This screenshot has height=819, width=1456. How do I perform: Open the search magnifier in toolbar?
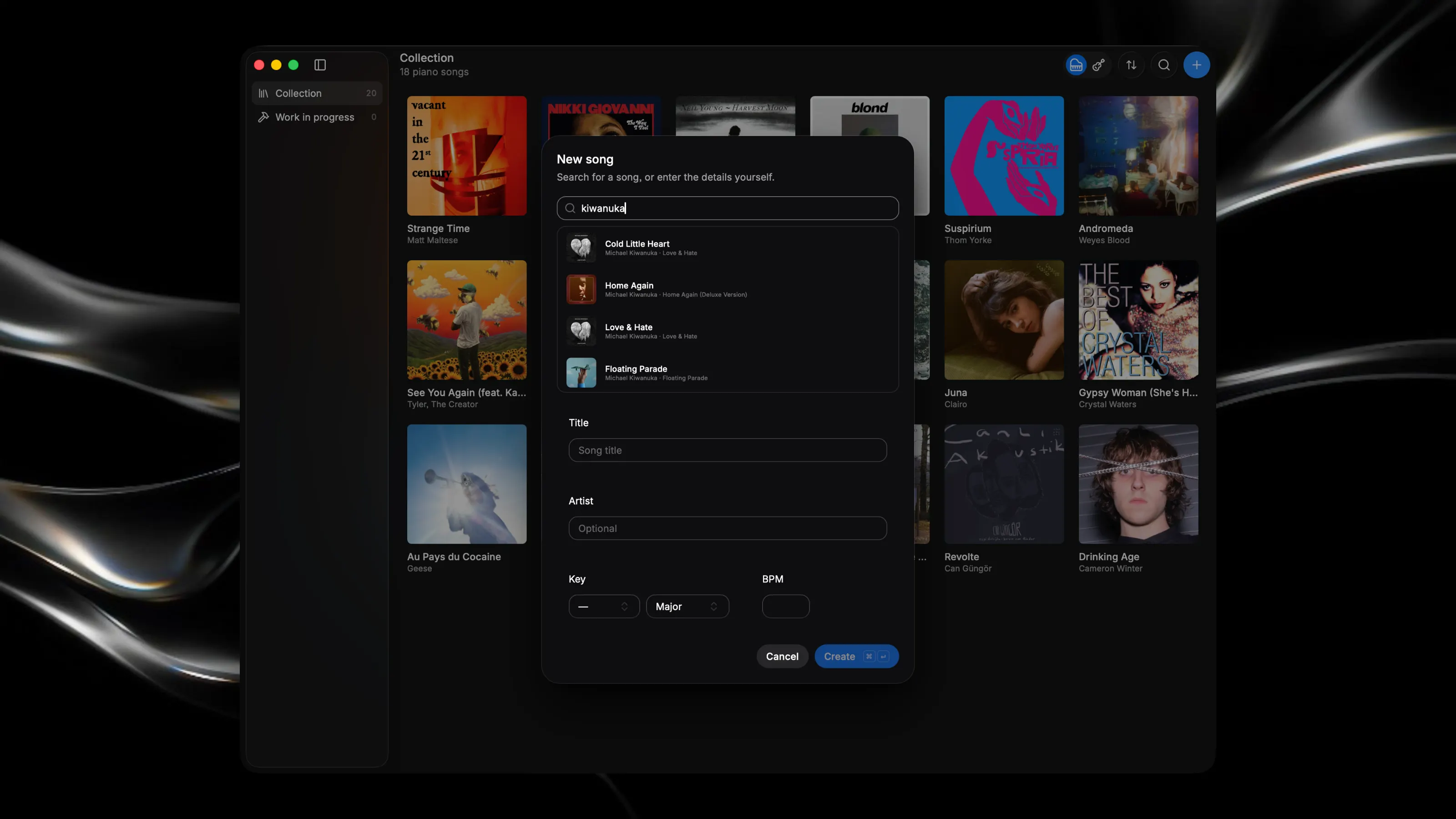(1164, 65)
